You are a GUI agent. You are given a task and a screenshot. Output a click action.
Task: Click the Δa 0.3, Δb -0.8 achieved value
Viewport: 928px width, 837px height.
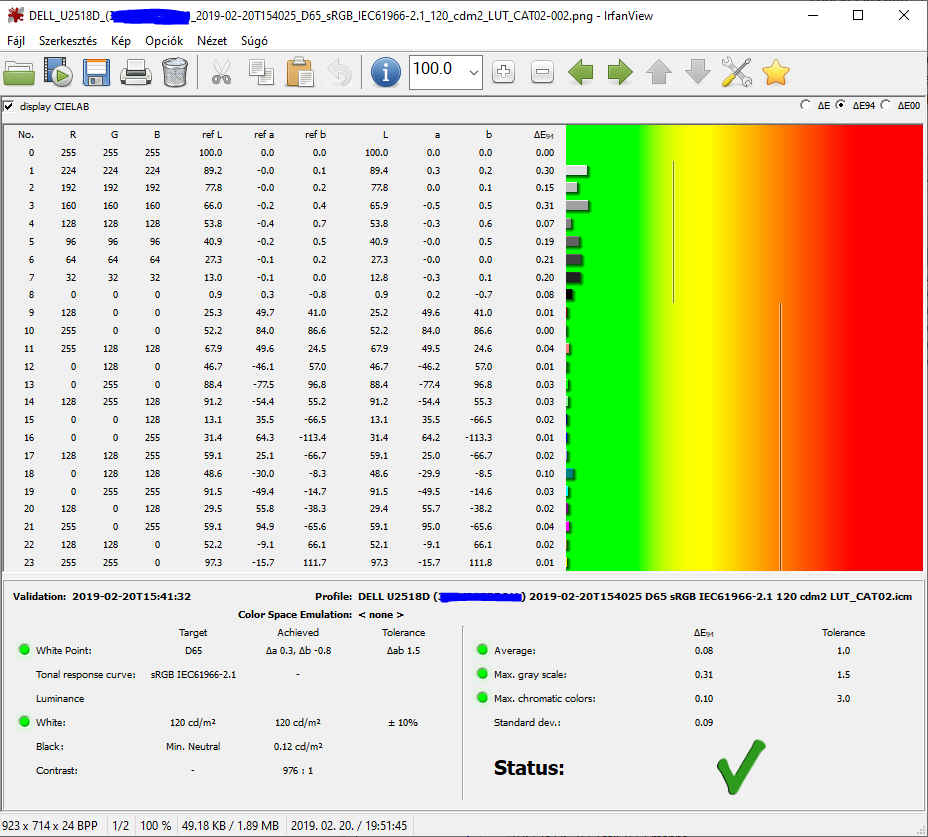[298, 651]
